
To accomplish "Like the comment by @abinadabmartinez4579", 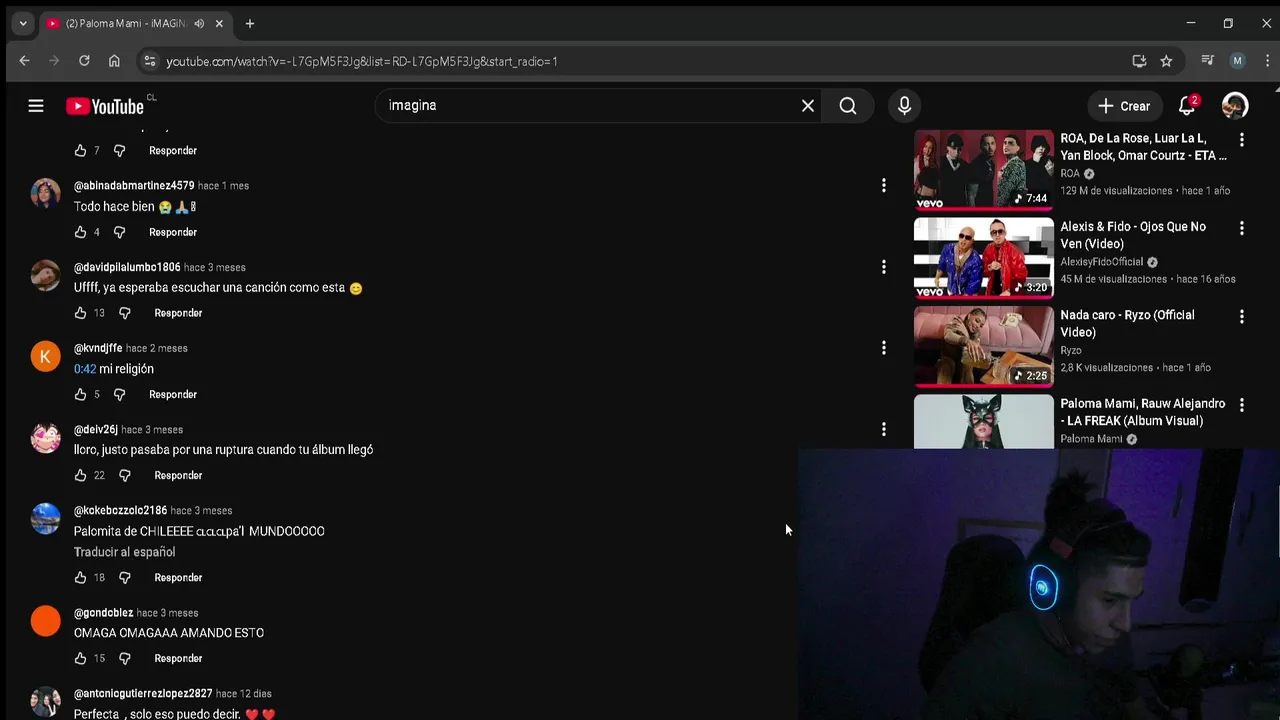I will 80,232.
